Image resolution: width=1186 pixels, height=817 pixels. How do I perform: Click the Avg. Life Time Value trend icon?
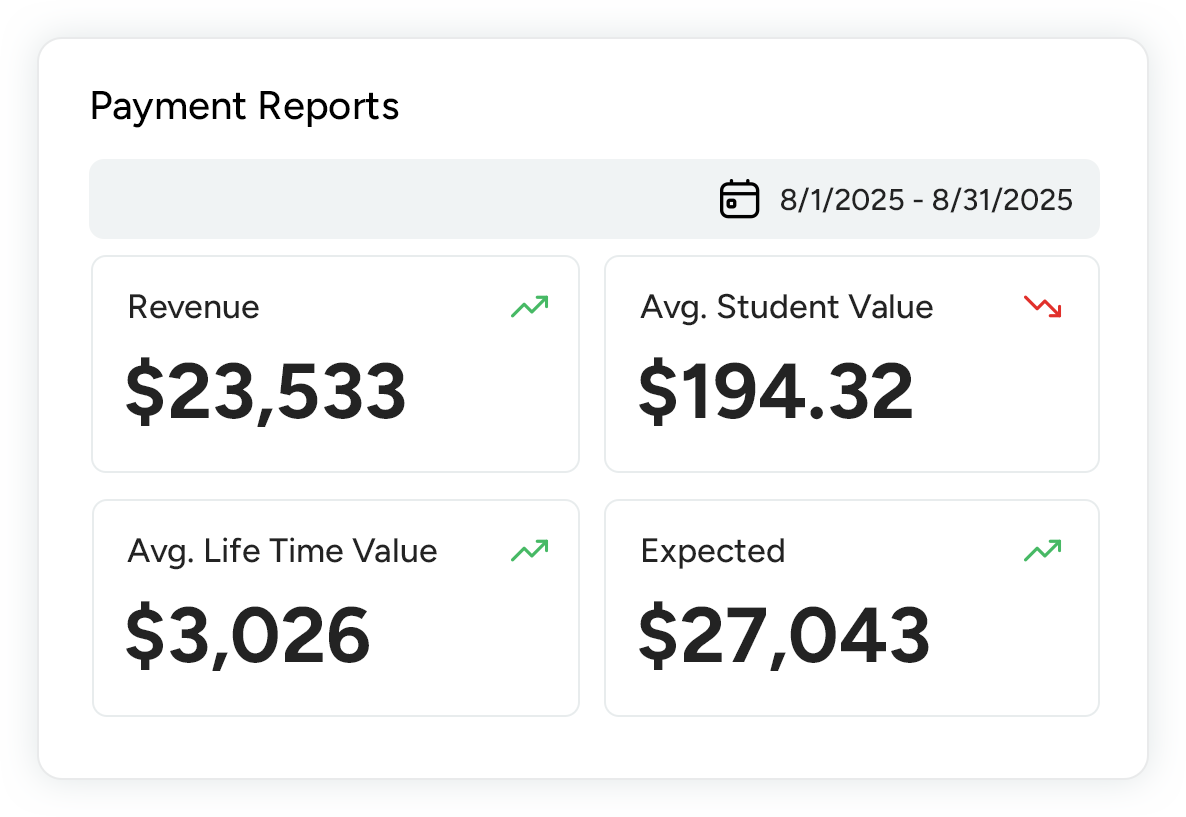coord(529,550)
